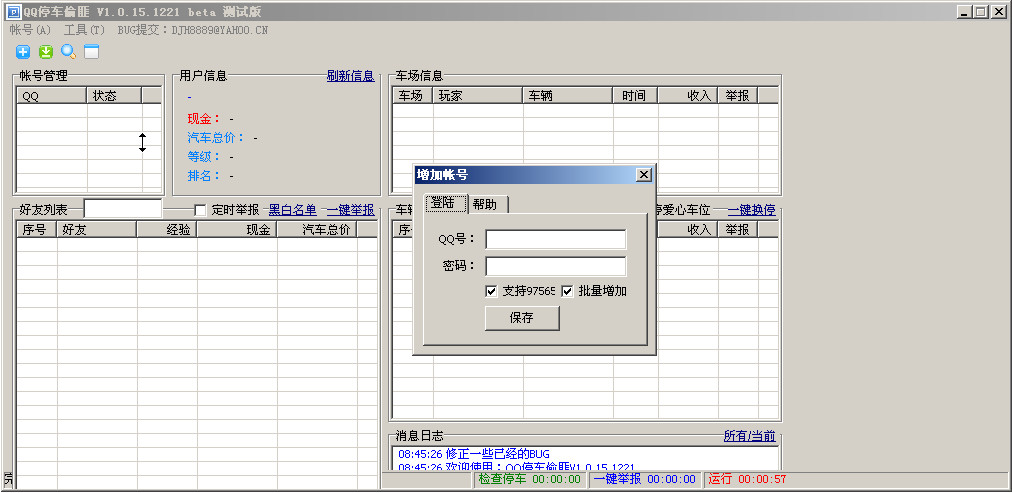Image resolution: width=1012 pixels, height=493 pixels.
Task: Click the 一键举报 link above friends list
Action: click(x=350, y=210)
